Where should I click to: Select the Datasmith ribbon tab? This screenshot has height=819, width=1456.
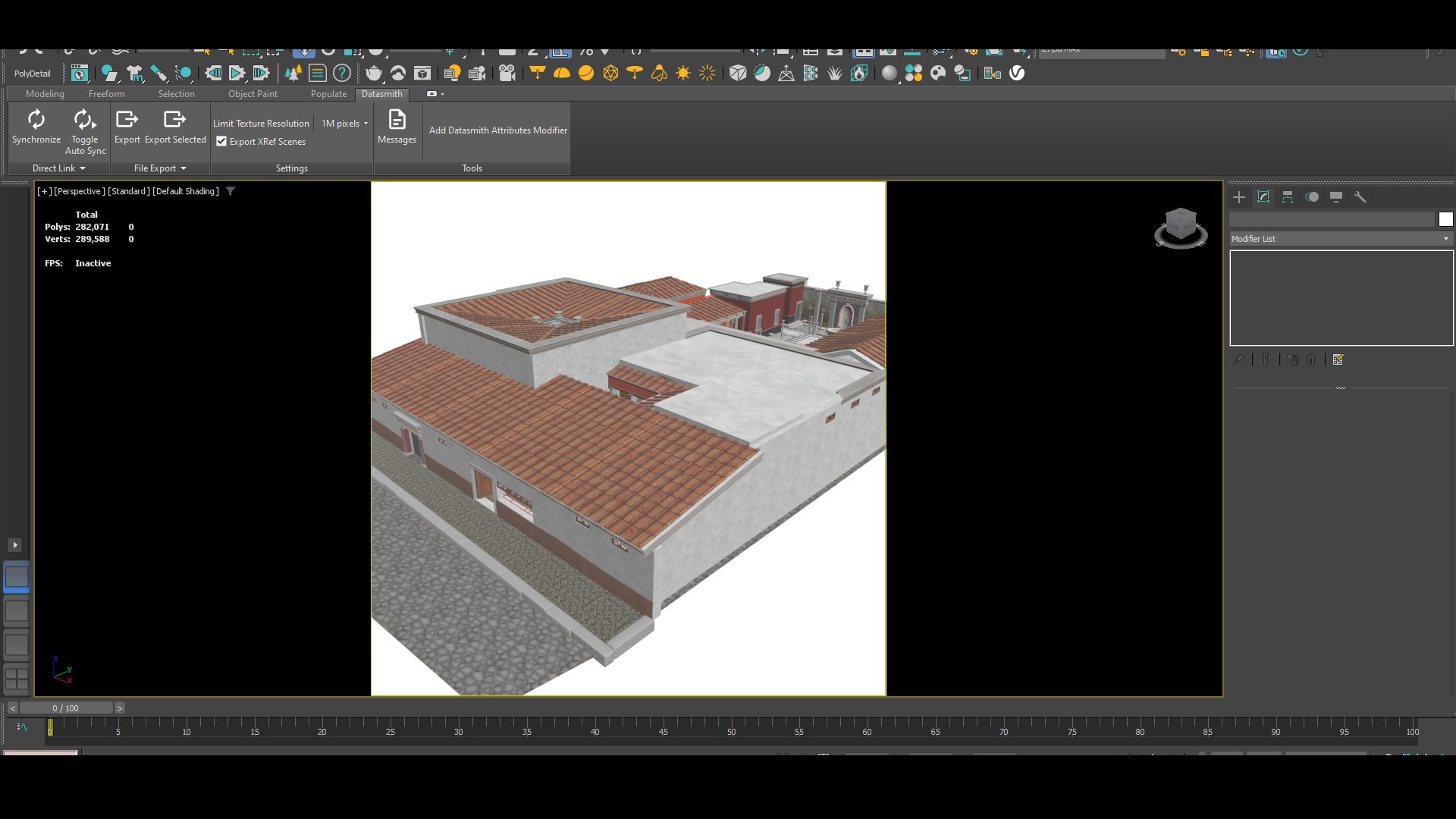click(381, 94)
